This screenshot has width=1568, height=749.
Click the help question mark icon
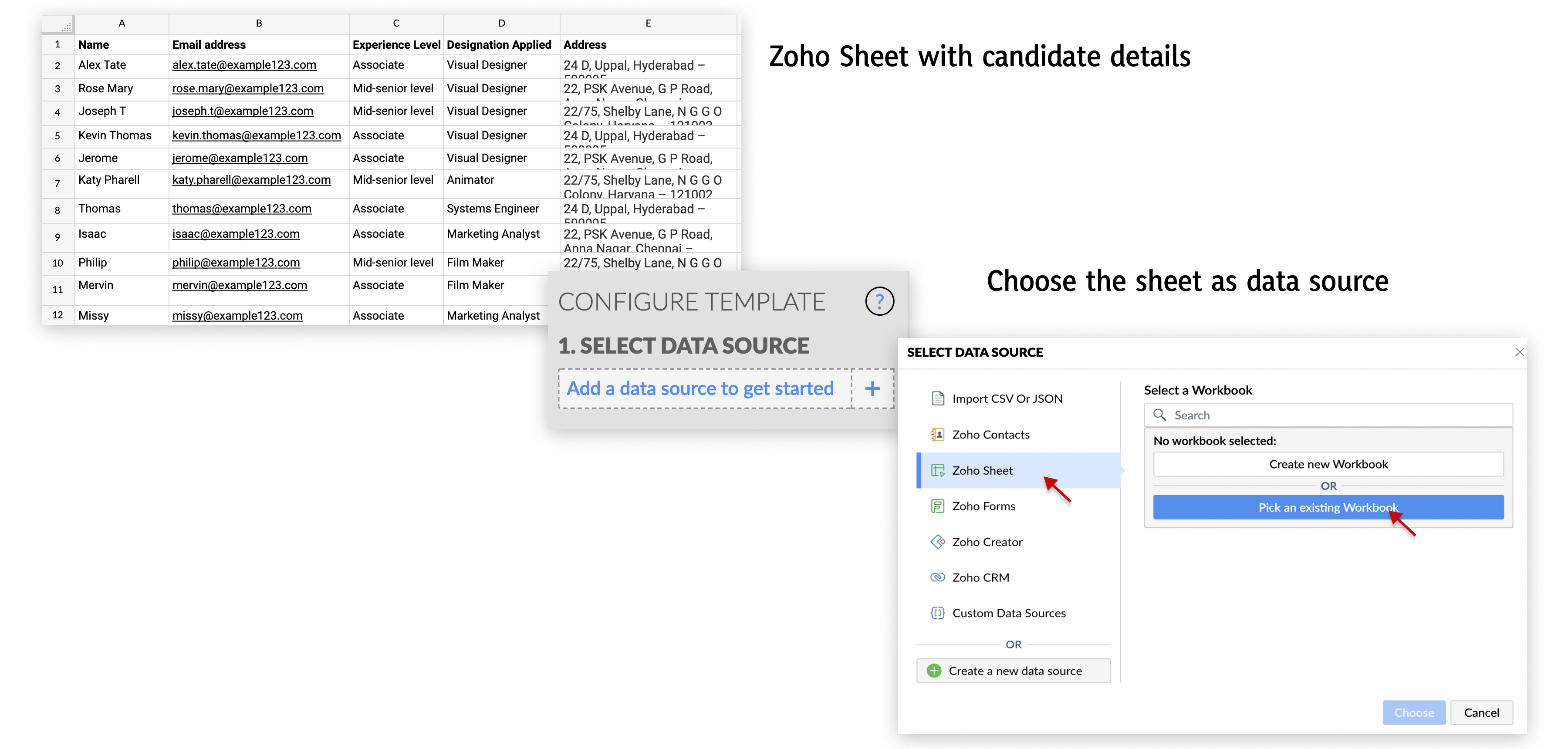coord(879,301)
